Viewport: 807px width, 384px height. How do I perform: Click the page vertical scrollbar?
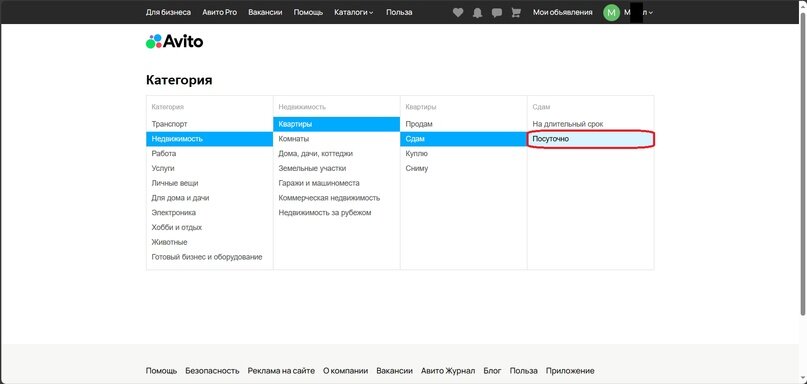pyautogui.click(x=803, y=165)
